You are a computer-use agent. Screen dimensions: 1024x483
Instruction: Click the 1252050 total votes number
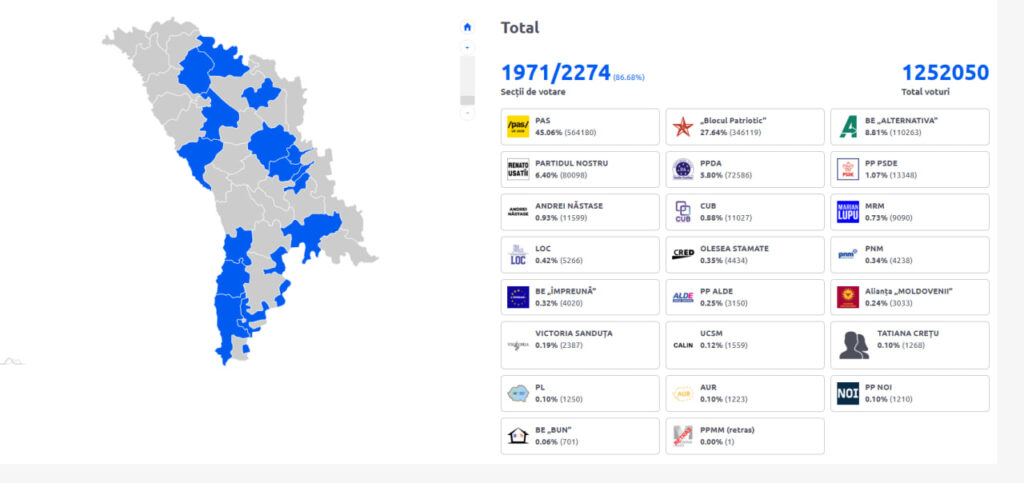pyautogui.click(x=945, y=72)
